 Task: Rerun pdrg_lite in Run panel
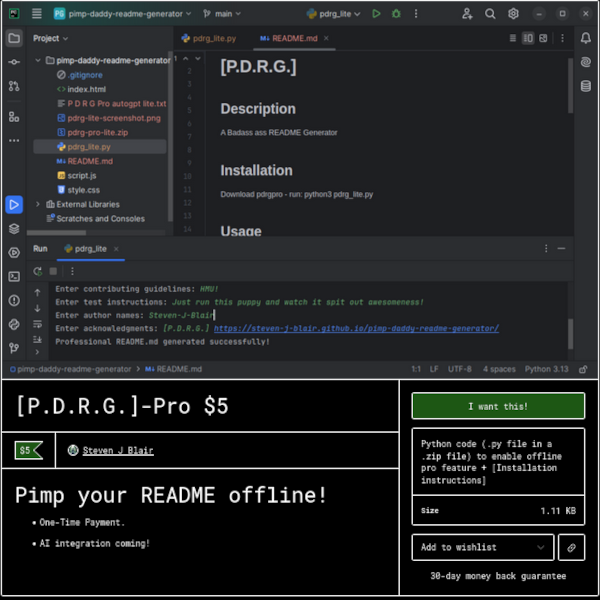coord(38,271)
